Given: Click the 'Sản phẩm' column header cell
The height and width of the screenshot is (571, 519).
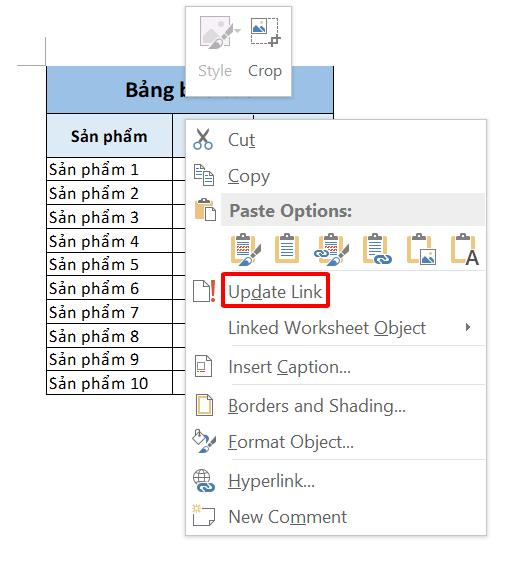Looking at the screenshot, I should coord(109,136).
